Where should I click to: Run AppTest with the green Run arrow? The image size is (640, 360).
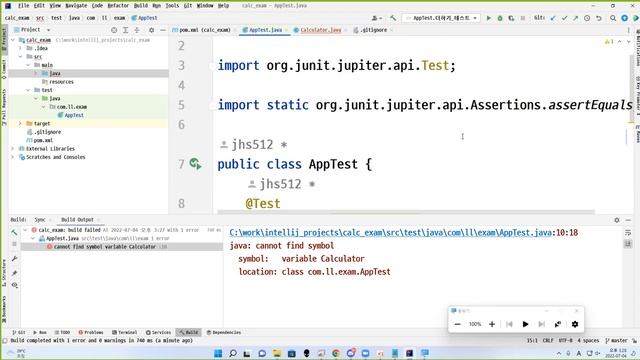[x=489, y=18]
